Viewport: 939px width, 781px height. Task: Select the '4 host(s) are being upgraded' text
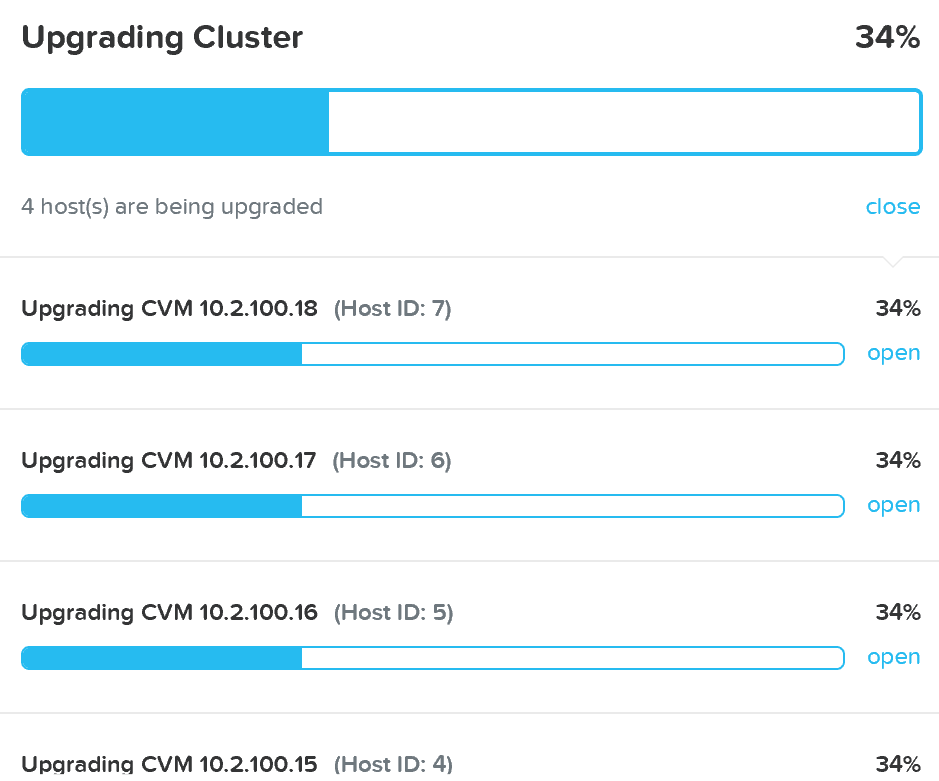click(172, 207)
